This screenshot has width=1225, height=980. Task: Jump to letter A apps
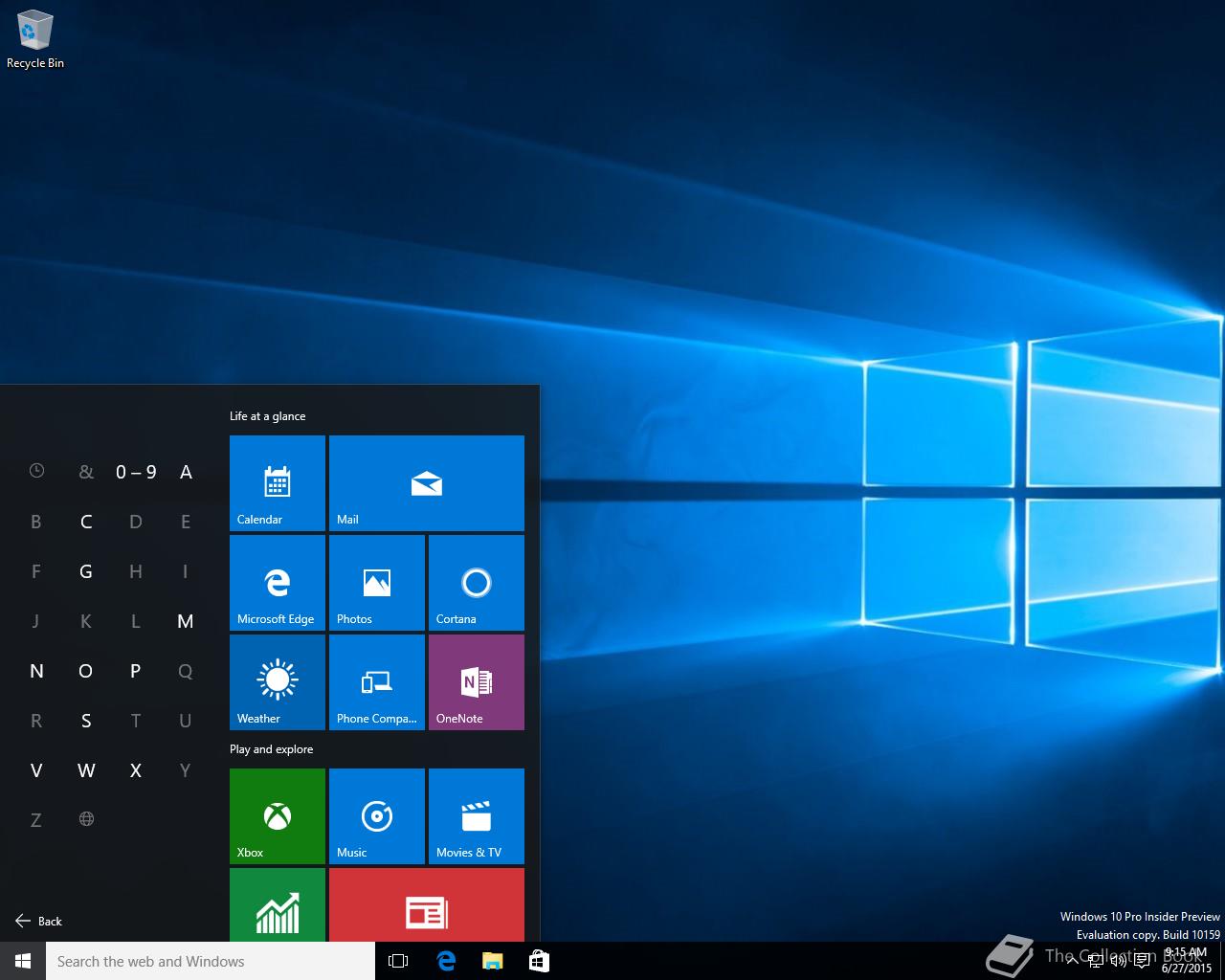pyautogui.click(x=186, y=471)
